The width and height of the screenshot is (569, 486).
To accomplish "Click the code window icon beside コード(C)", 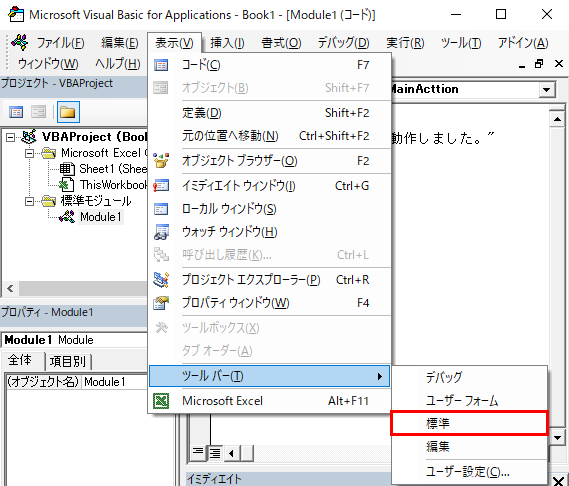I will 161,65.
